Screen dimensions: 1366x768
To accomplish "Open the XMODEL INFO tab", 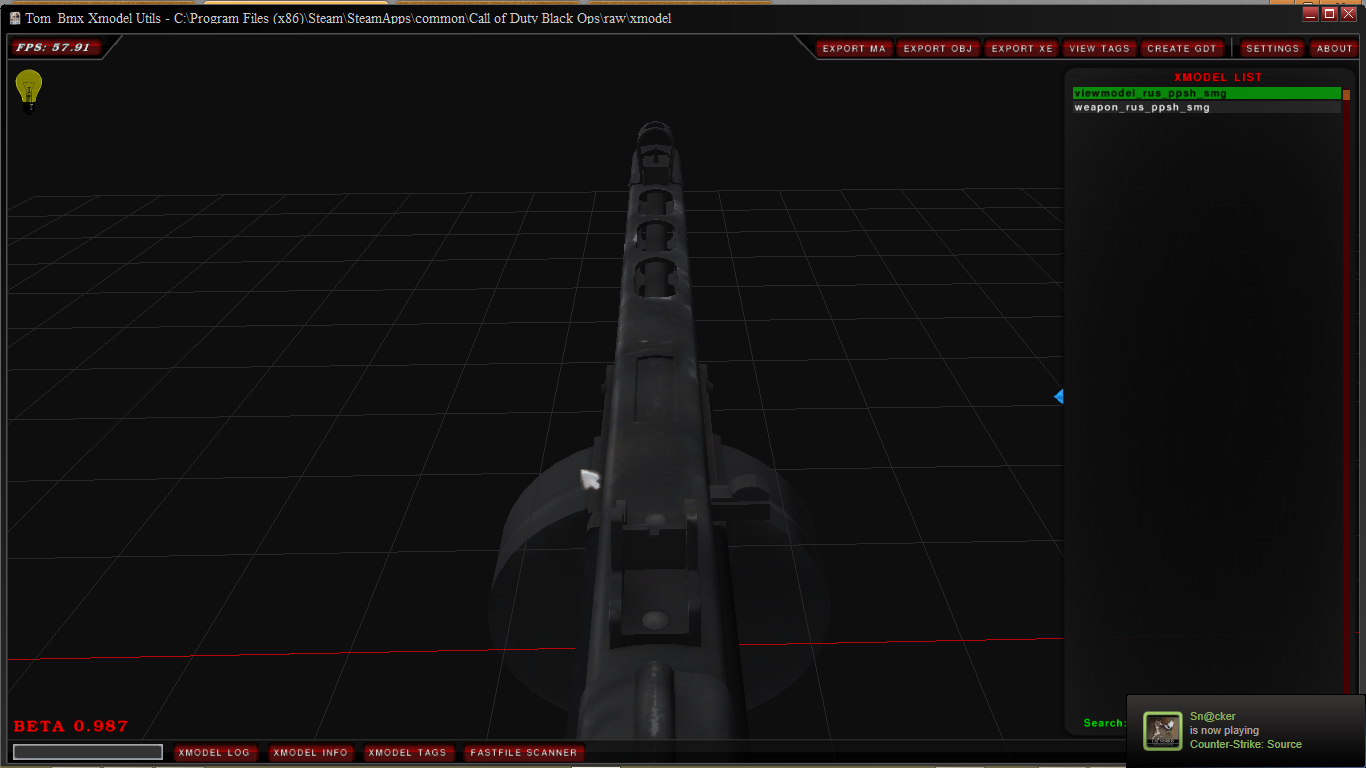I will click(310, 752).
